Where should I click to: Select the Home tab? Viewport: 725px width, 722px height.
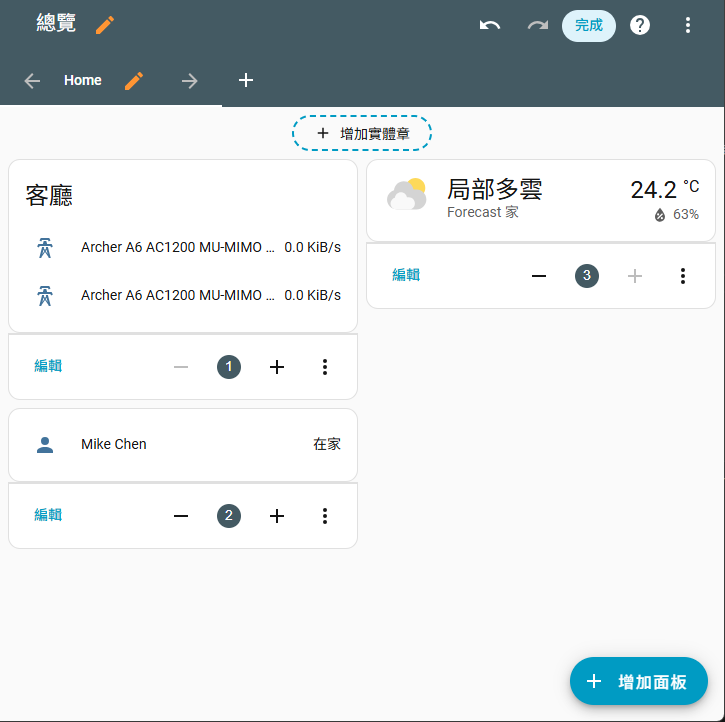click(x=83, y=81)
